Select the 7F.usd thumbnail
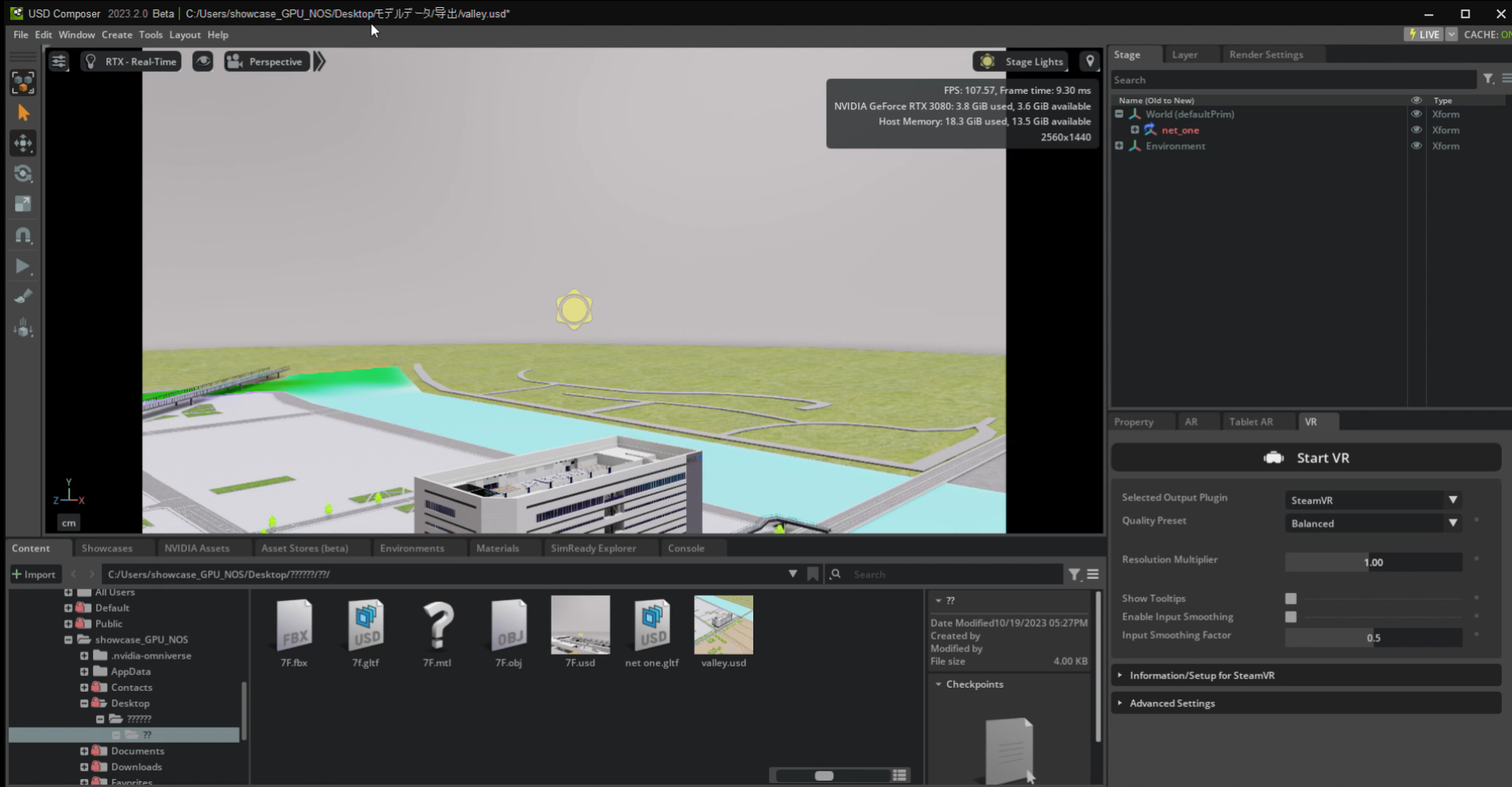 [x=580, y=625]
